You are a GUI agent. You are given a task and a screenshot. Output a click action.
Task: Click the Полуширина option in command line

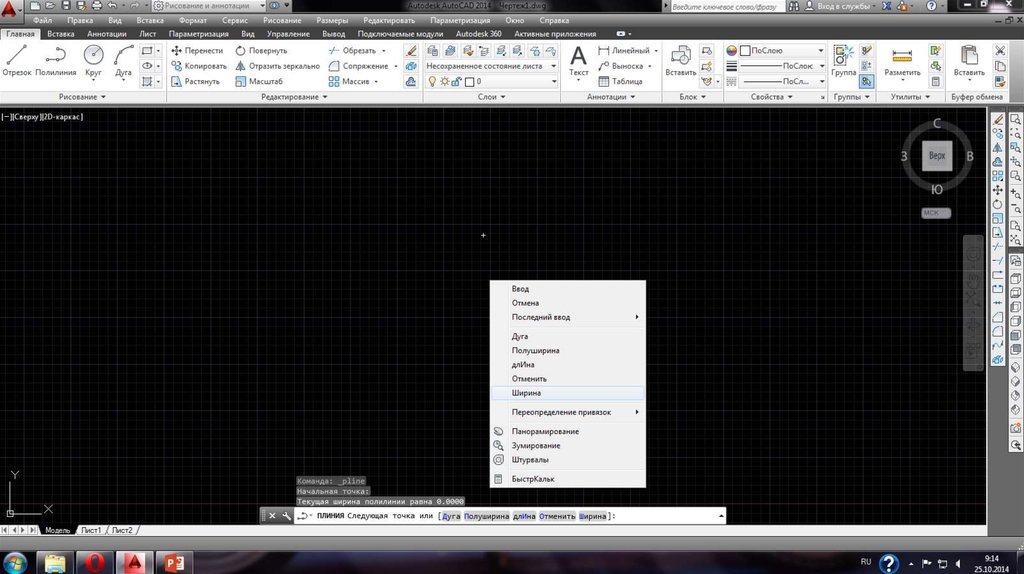tap(487, 516)
